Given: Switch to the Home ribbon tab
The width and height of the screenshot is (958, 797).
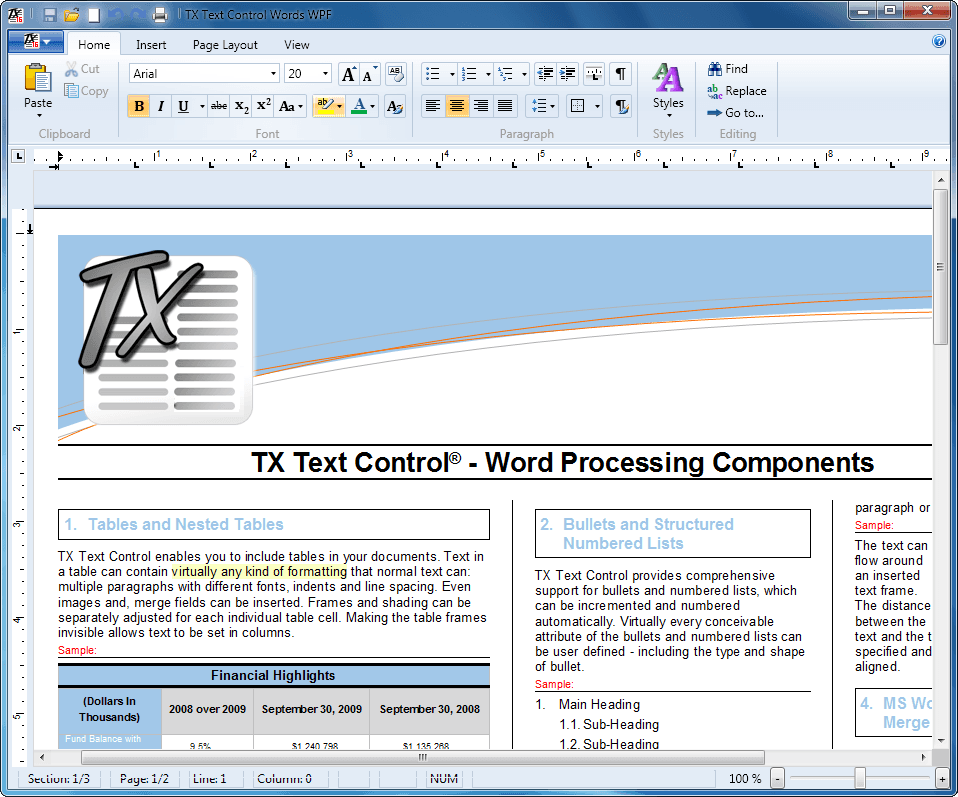Looking at the screenshot, I should pos(94,45).
